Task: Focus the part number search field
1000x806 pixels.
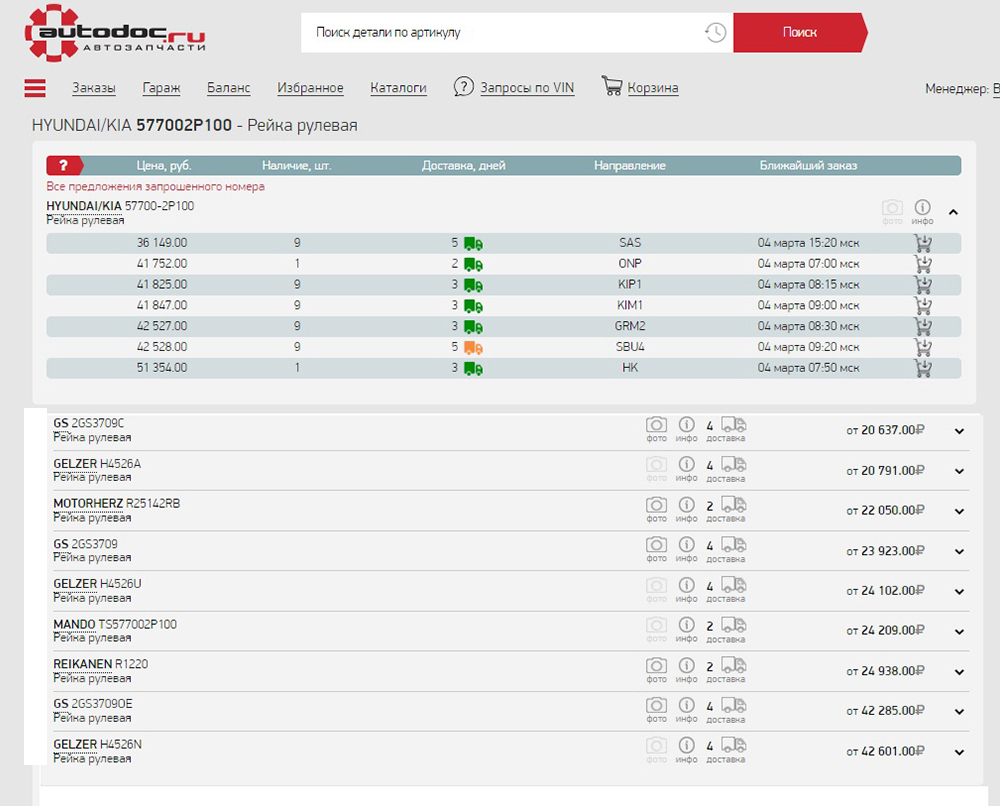Action: coord(500,32)
